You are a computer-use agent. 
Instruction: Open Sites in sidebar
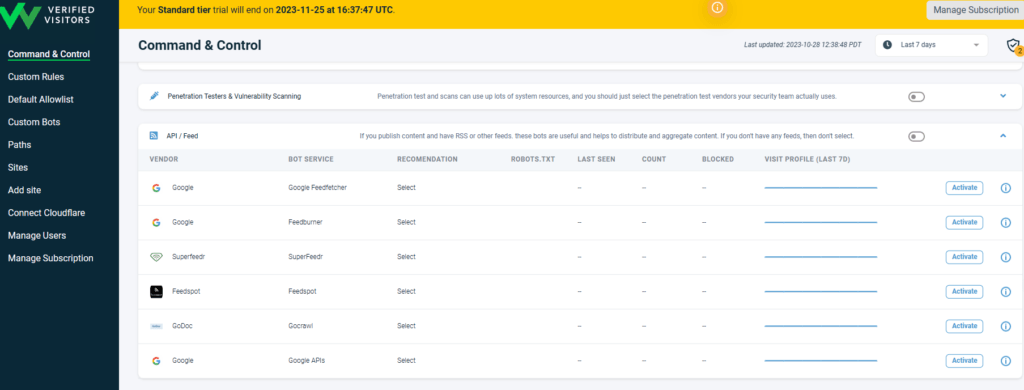(18, 167)
